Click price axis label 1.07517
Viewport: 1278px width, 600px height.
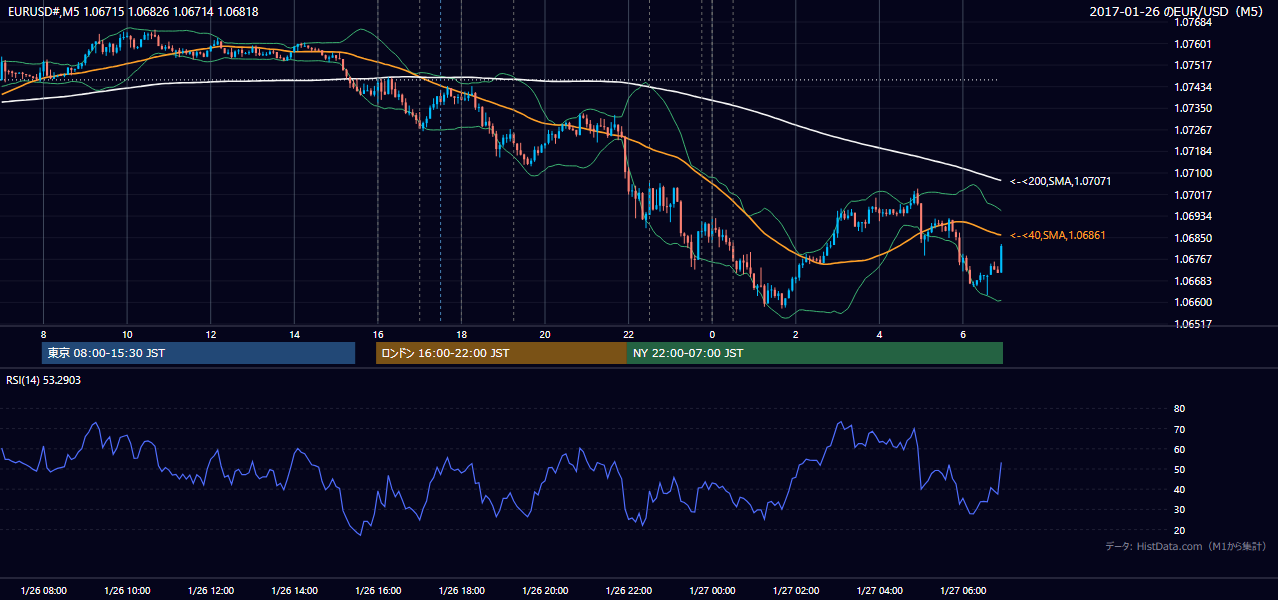[x=1193, y=65]
